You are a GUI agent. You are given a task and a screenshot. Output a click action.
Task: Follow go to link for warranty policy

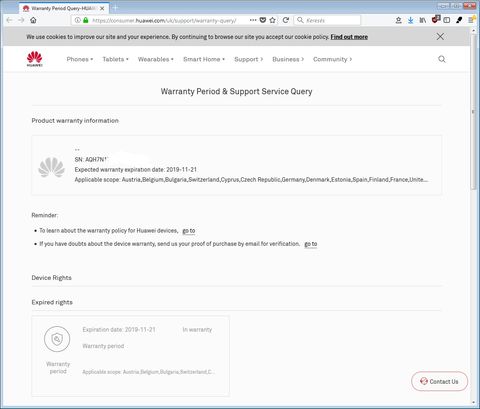click(189, 231)
